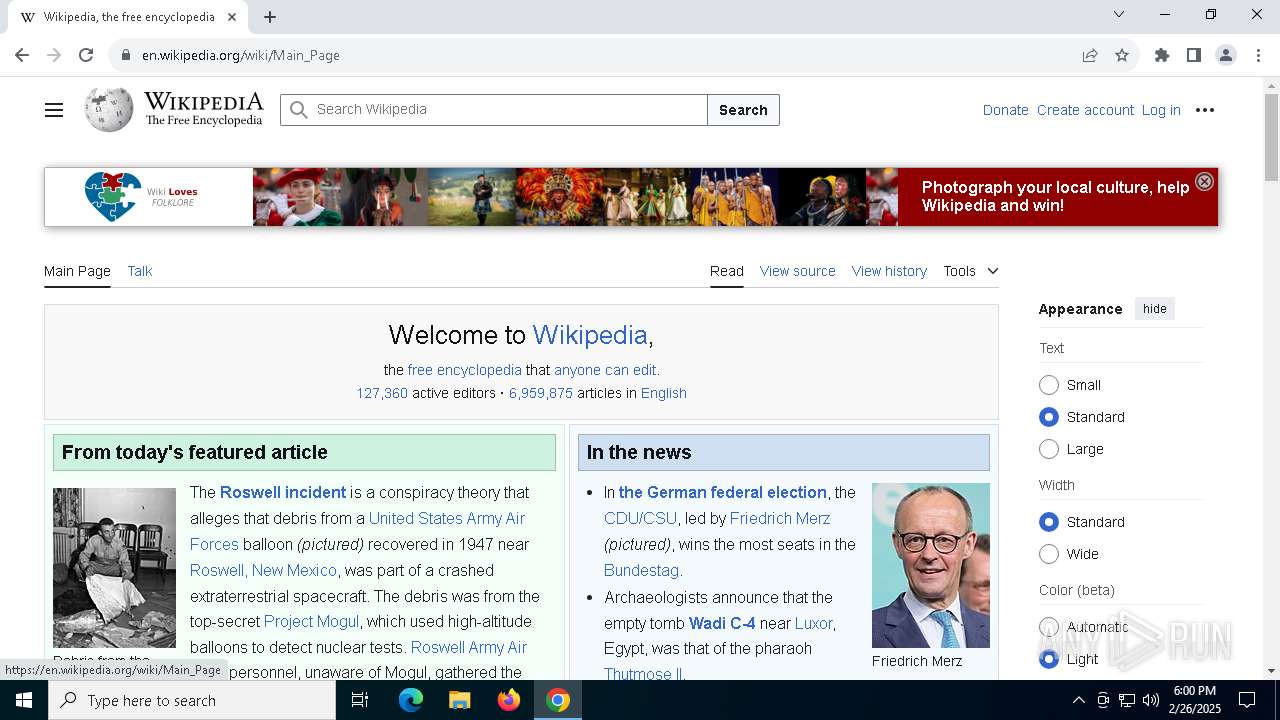Click the magnifier icon in search box
1280x720 pixels.
[x=298, y=110]
